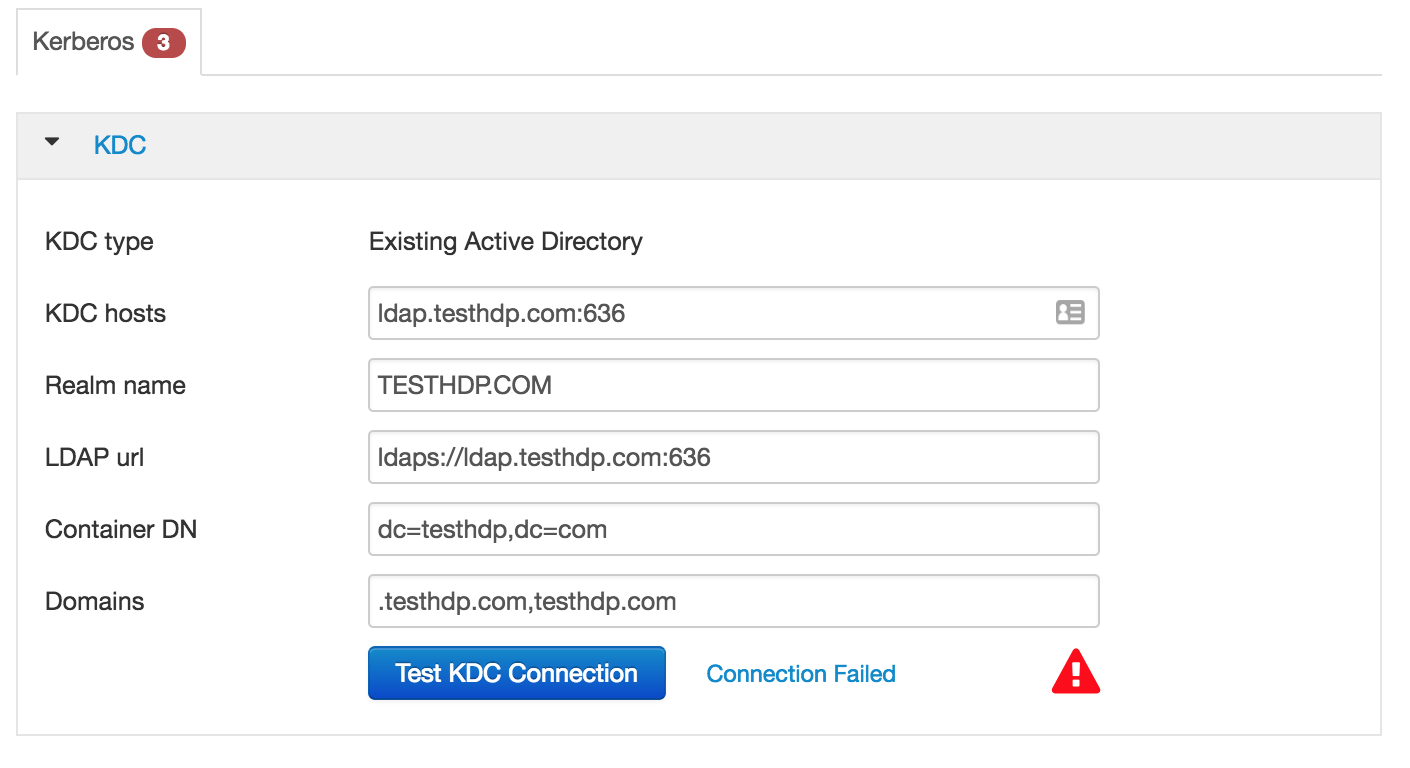Click the Existing Active Directory value text

click(505, 241)
